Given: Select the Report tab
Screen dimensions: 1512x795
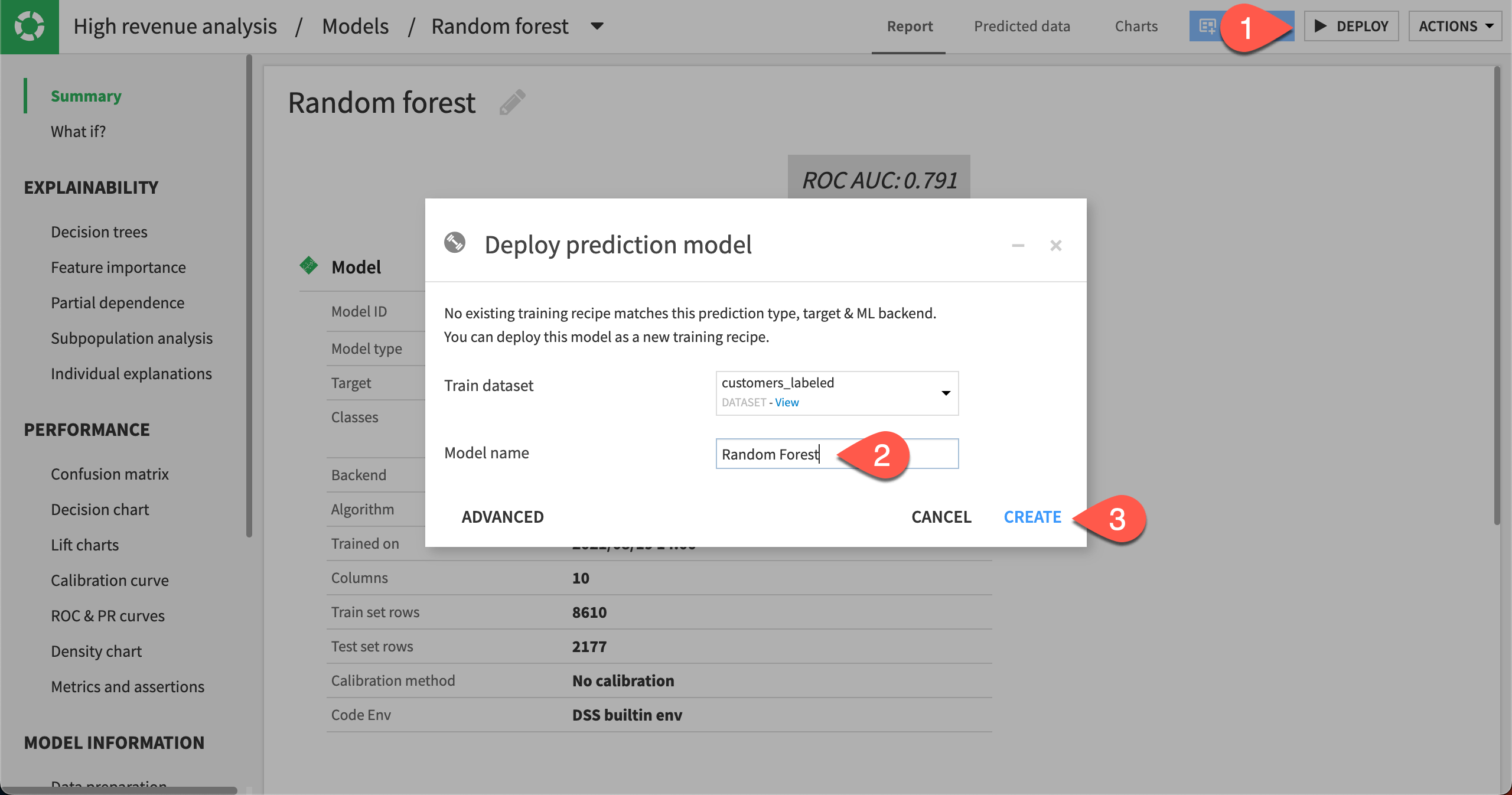Looking at the screenshot, I should (x=908, y=26).
